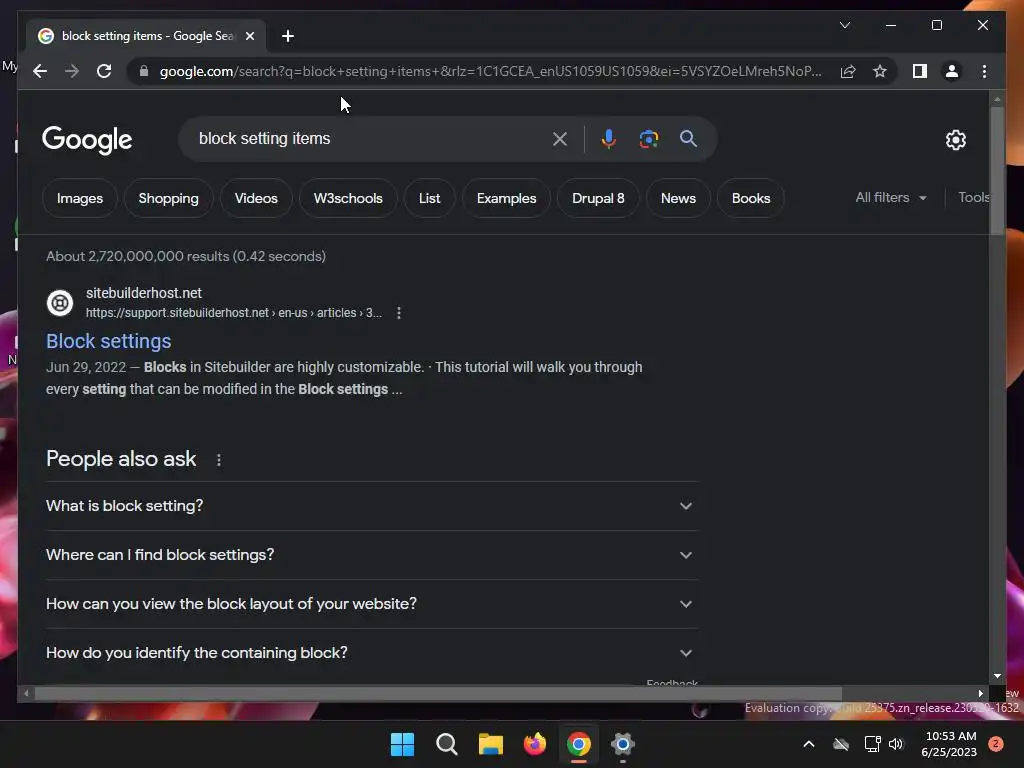The width and height of the screenshot is (1024, 768).
Task: Open Chrome side panel
Action: (920, 71)
